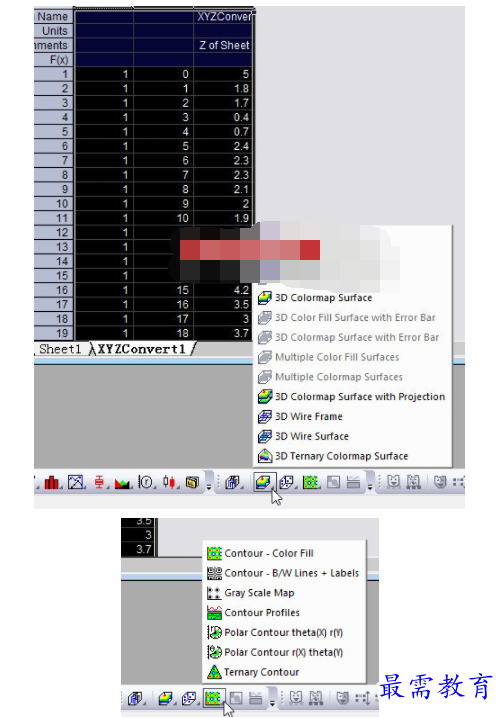Click the 3D bars icon in the lower toolbar
This screenshot has height=718, width=501.
pyautogui.click(x=135, y=698)
